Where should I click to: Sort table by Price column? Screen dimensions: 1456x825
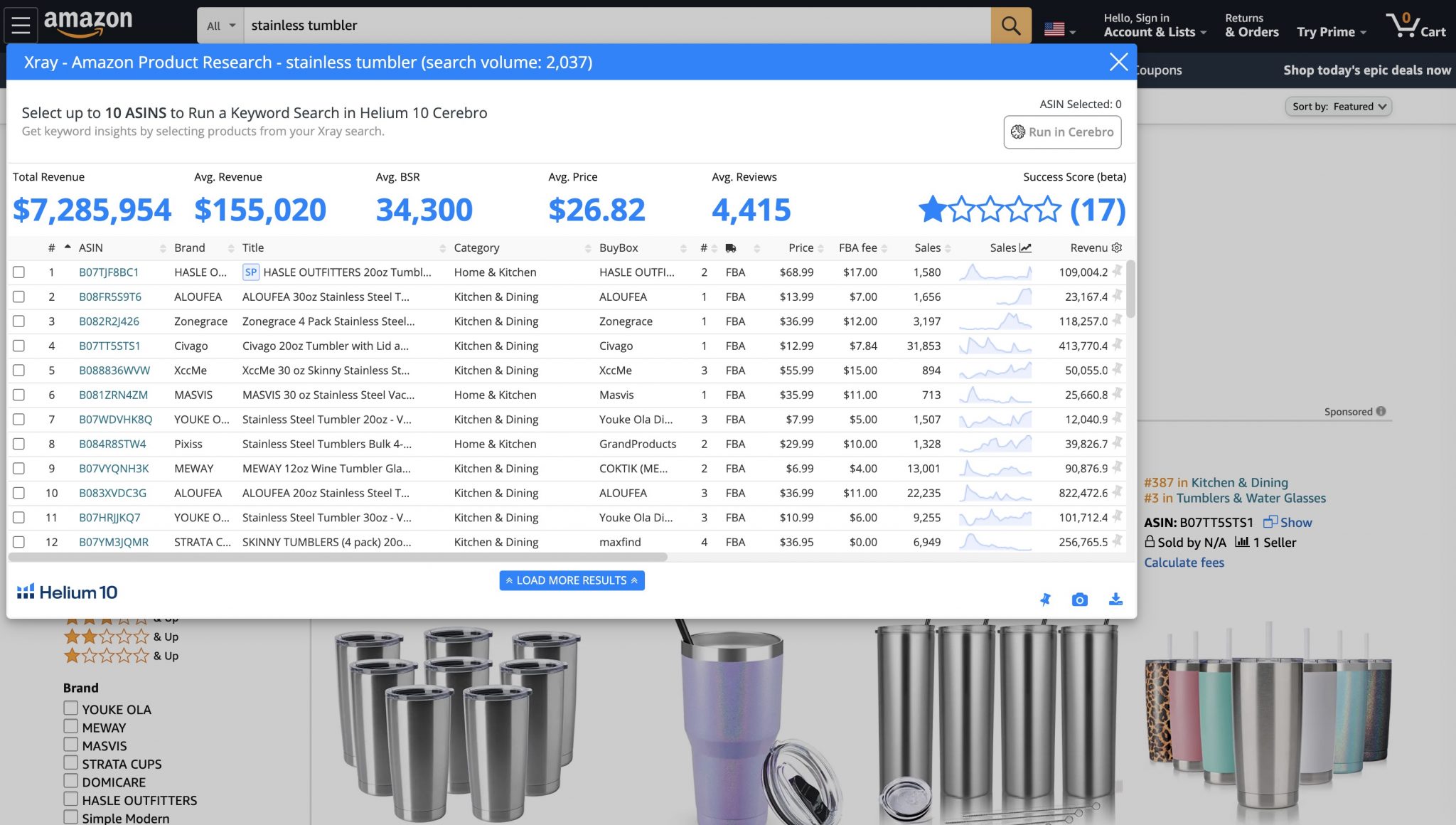coord(801,247)
